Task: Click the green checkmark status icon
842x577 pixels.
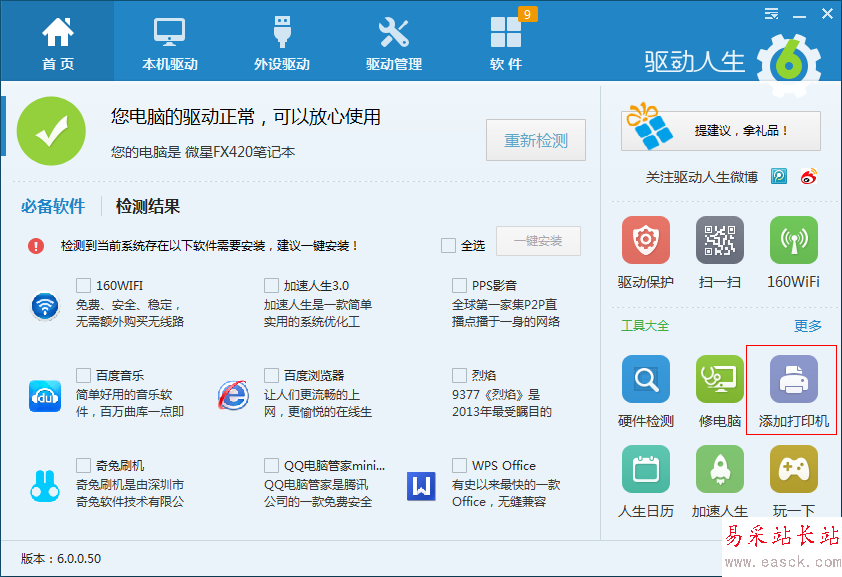Action: point(51,131)
